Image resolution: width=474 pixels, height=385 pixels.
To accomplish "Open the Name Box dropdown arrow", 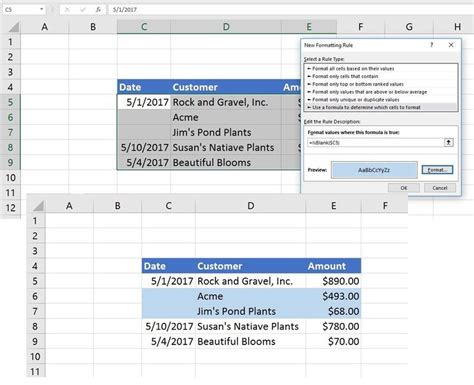I will click(x=42, y=9).
